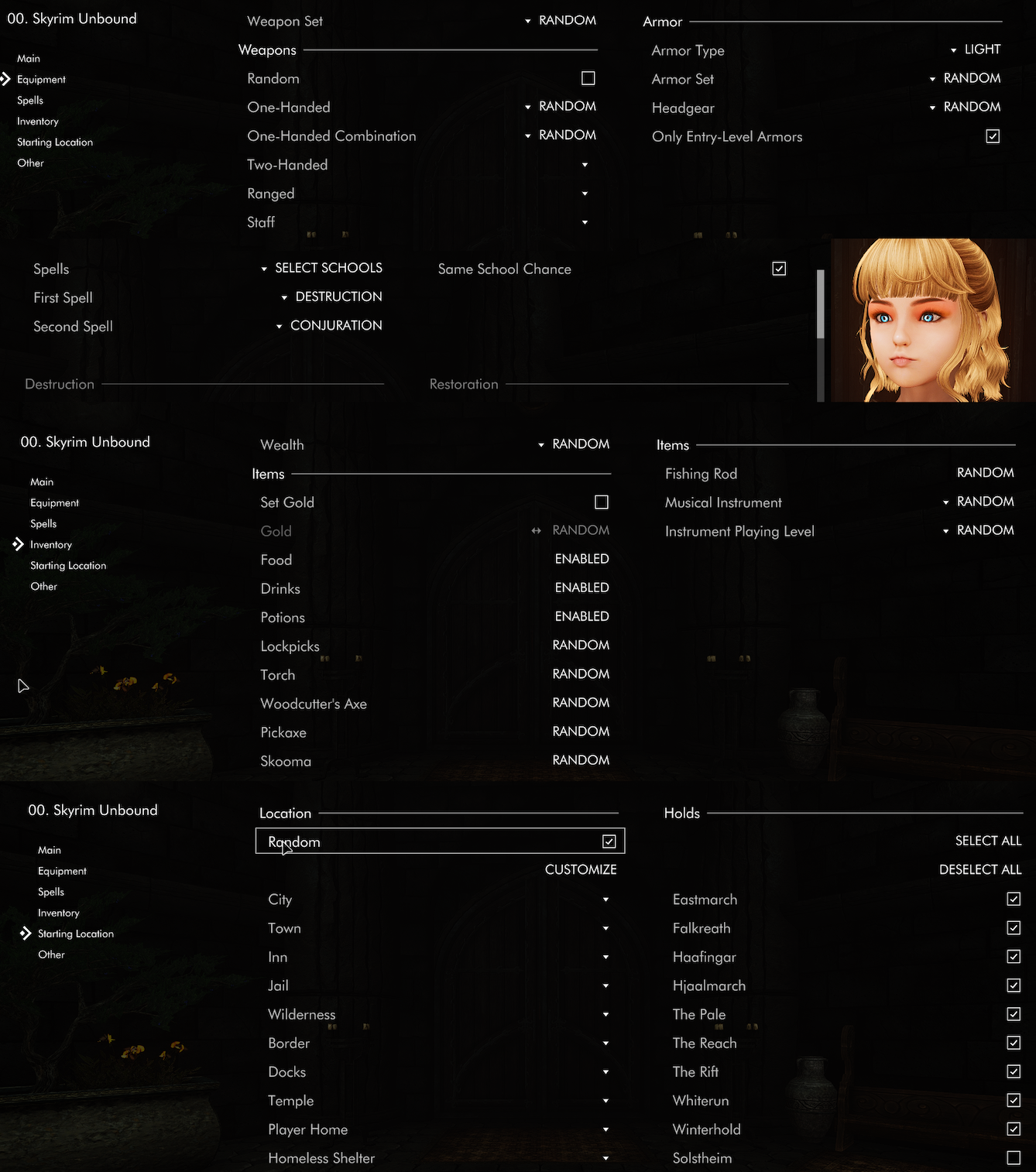The width and height of the screenshot is (1036, 1172).
Task: Enable the Set Gold checkbox
Action: [602, 502]
